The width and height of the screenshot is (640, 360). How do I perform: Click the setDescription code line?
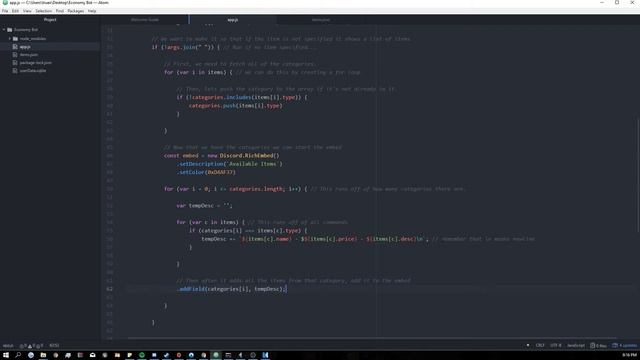click(229, 164)
